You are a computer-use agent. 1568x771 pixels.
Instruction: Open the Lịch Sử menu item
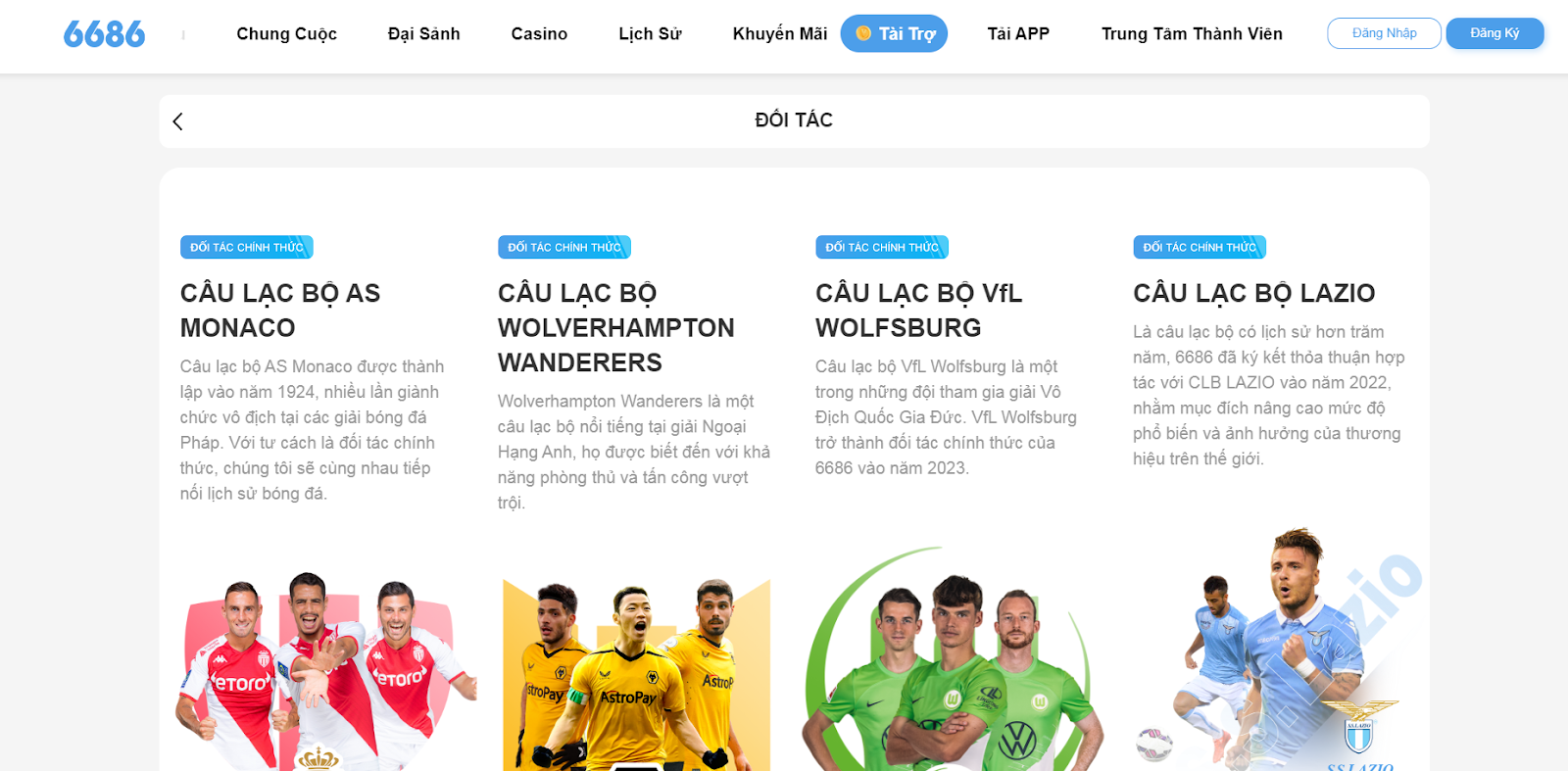click(x=650, y=34)
